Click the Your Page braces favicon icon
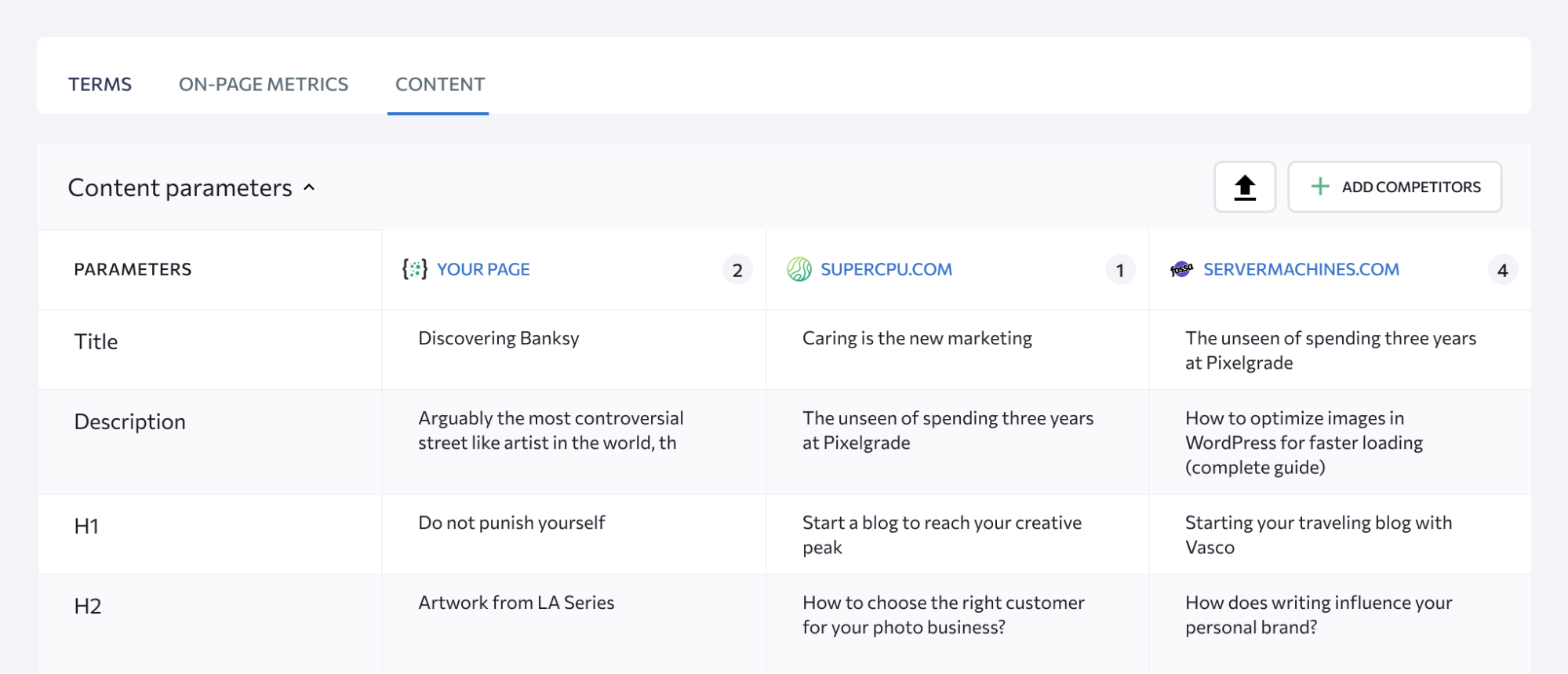1568x674 pixels. coord(414,269)
